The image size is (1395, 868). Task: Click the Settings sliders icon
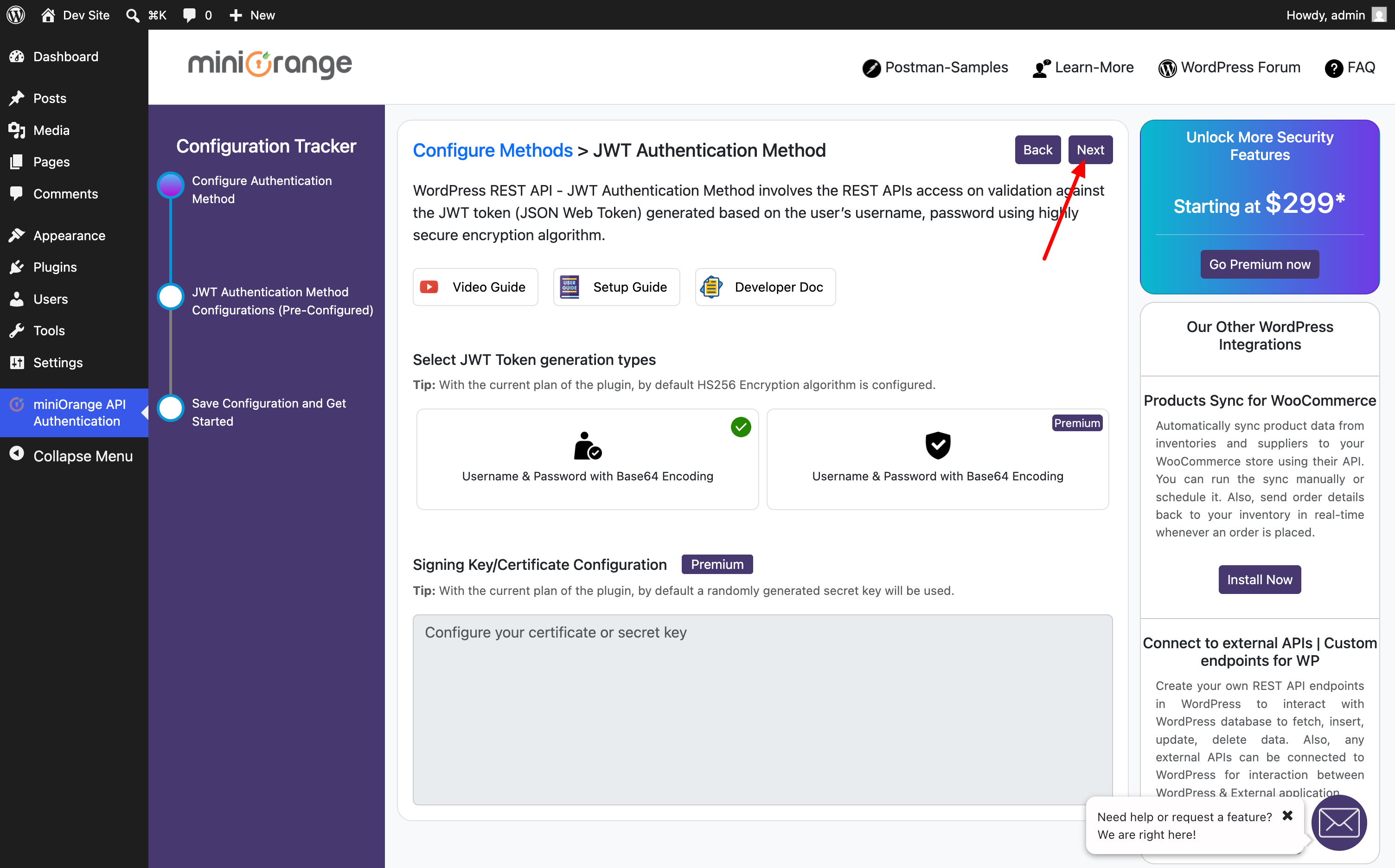(x=17, y=362)
